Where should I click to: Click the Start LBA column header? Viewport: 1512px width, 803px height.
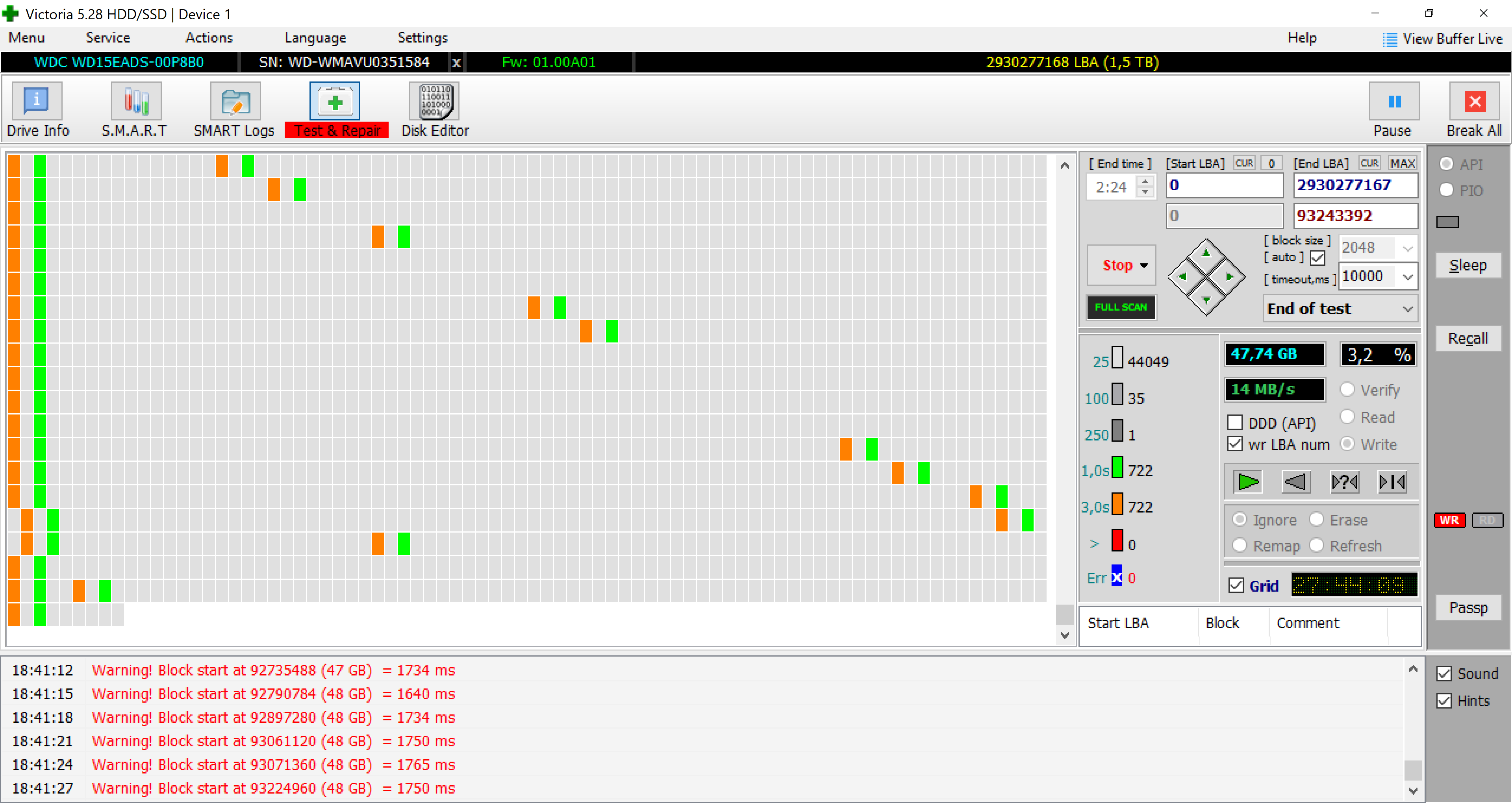[x=1138, y=623]
